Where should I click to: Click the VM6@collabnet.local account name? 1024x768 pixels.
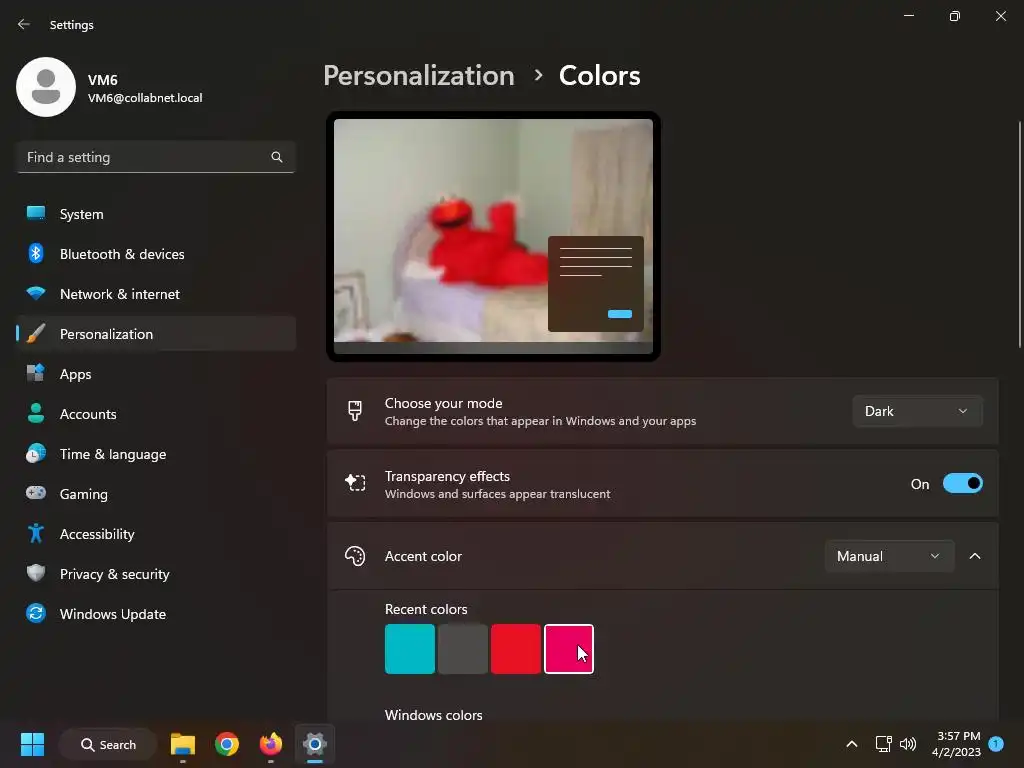click(145, 98)
